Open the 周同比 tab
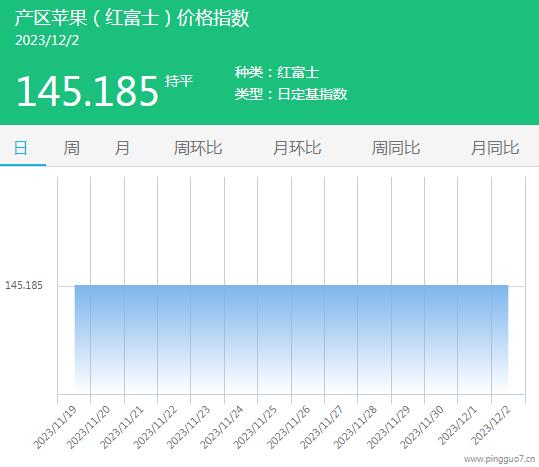This screenshot has width=539, height=467. (396, 148)
